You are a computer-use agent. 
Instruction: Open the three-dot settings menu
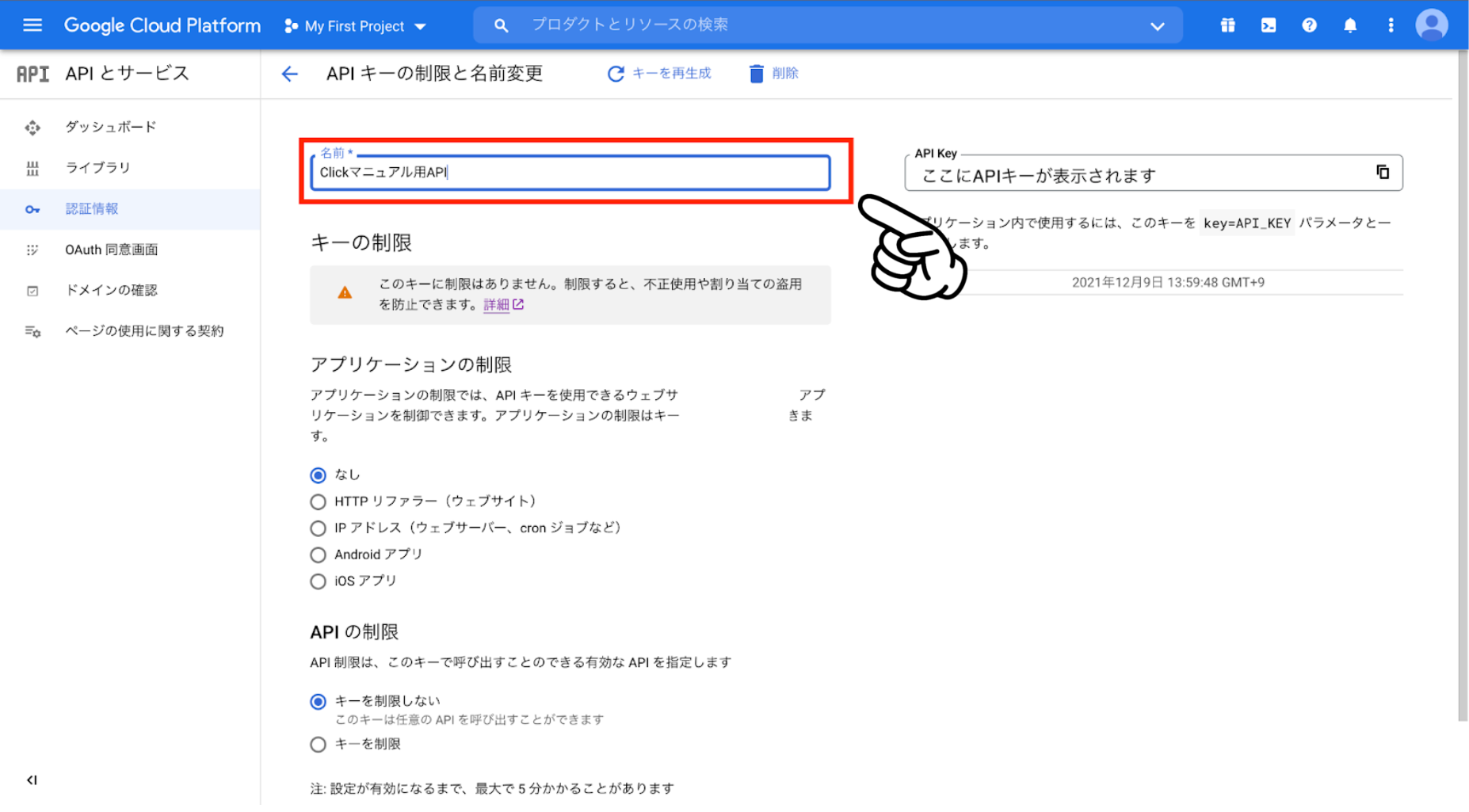[1391, 25]
